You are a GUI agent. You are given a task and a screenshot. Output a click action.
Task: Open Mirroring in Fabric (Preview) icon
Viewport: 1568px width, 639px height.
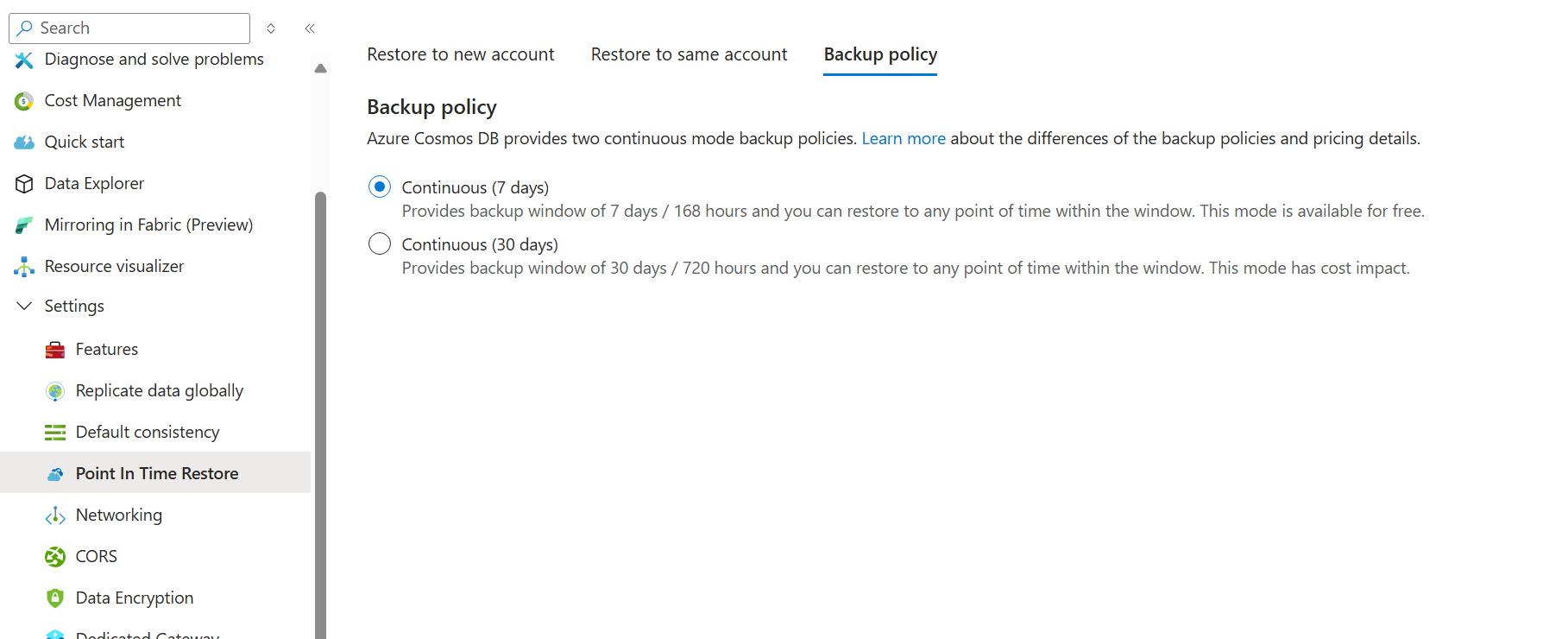(x=23, y=225)
